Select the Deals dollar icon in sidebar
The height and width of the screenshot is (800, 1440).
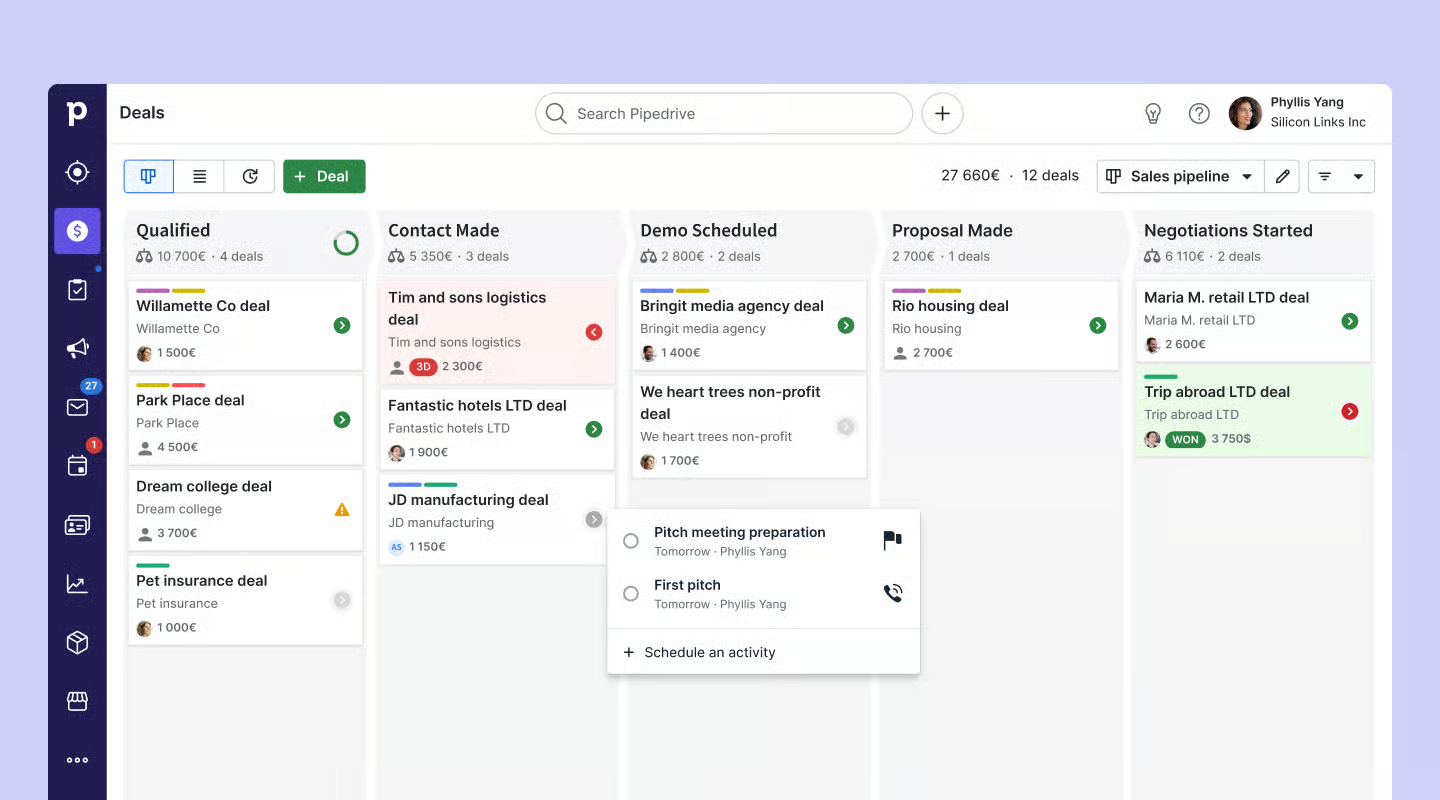point(77,231)
